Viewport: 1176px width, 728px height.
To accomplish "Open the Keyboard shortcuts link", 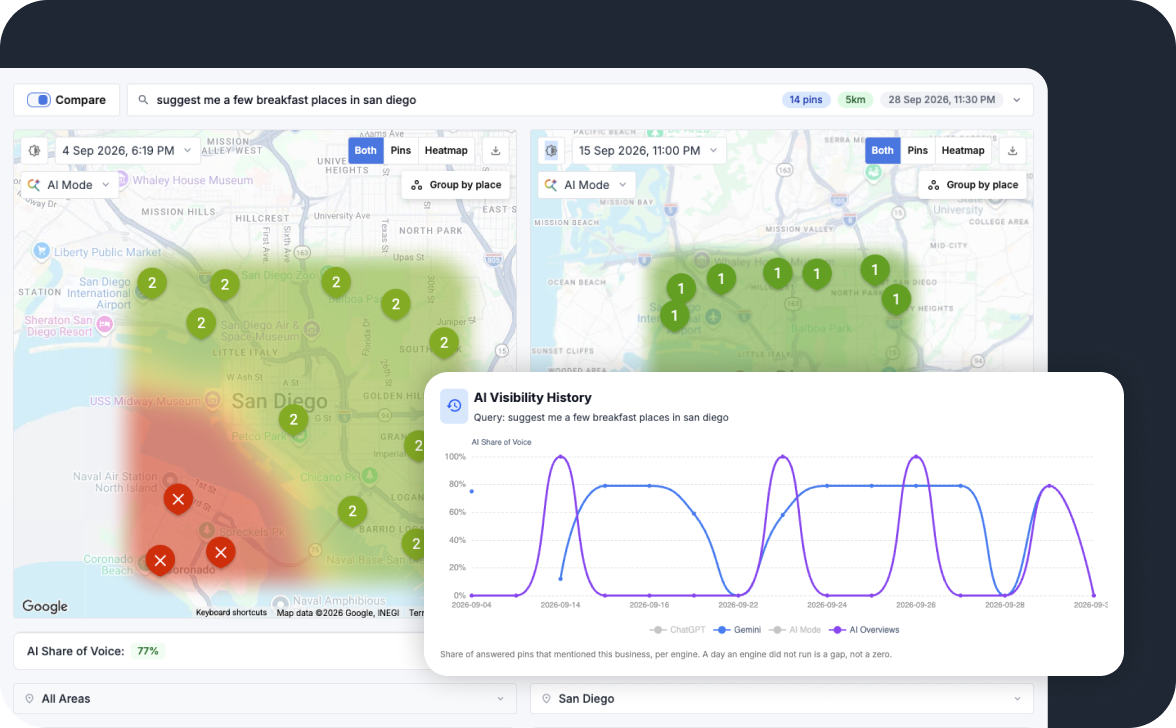I will (231, 613).
